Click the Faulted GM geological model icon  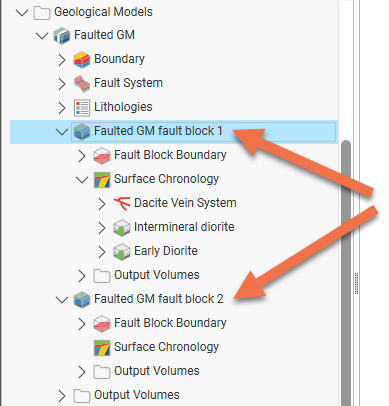tap(62, 35)
